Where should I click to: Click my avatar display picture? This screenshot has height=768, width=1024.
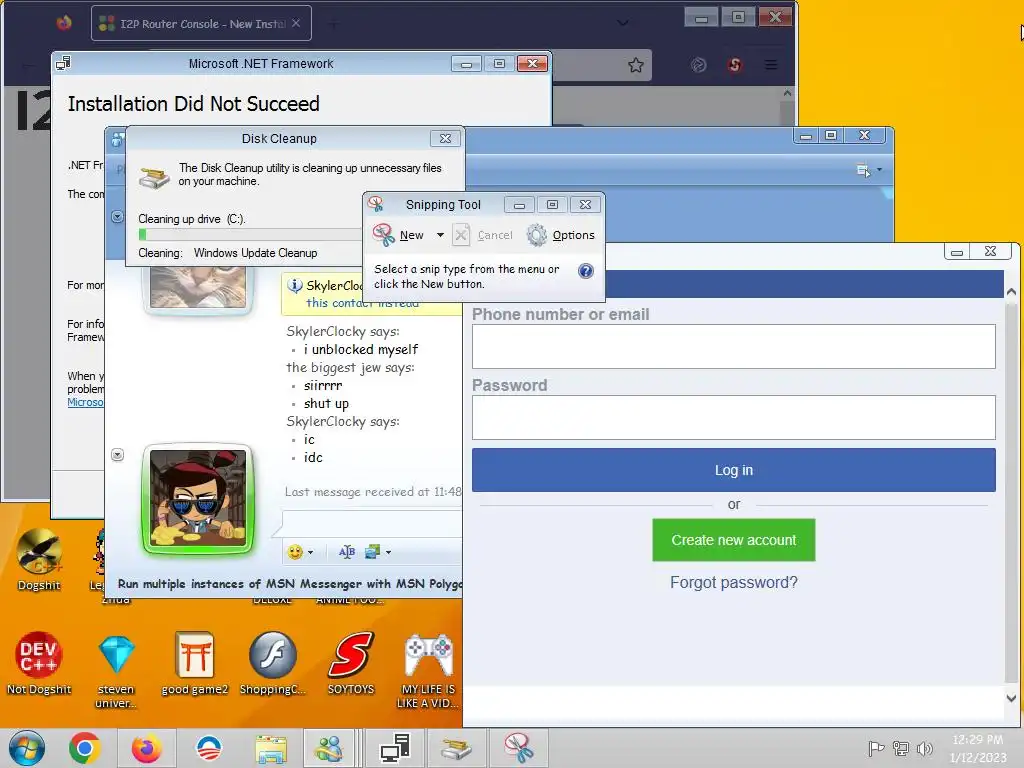[x=198, y=498]
